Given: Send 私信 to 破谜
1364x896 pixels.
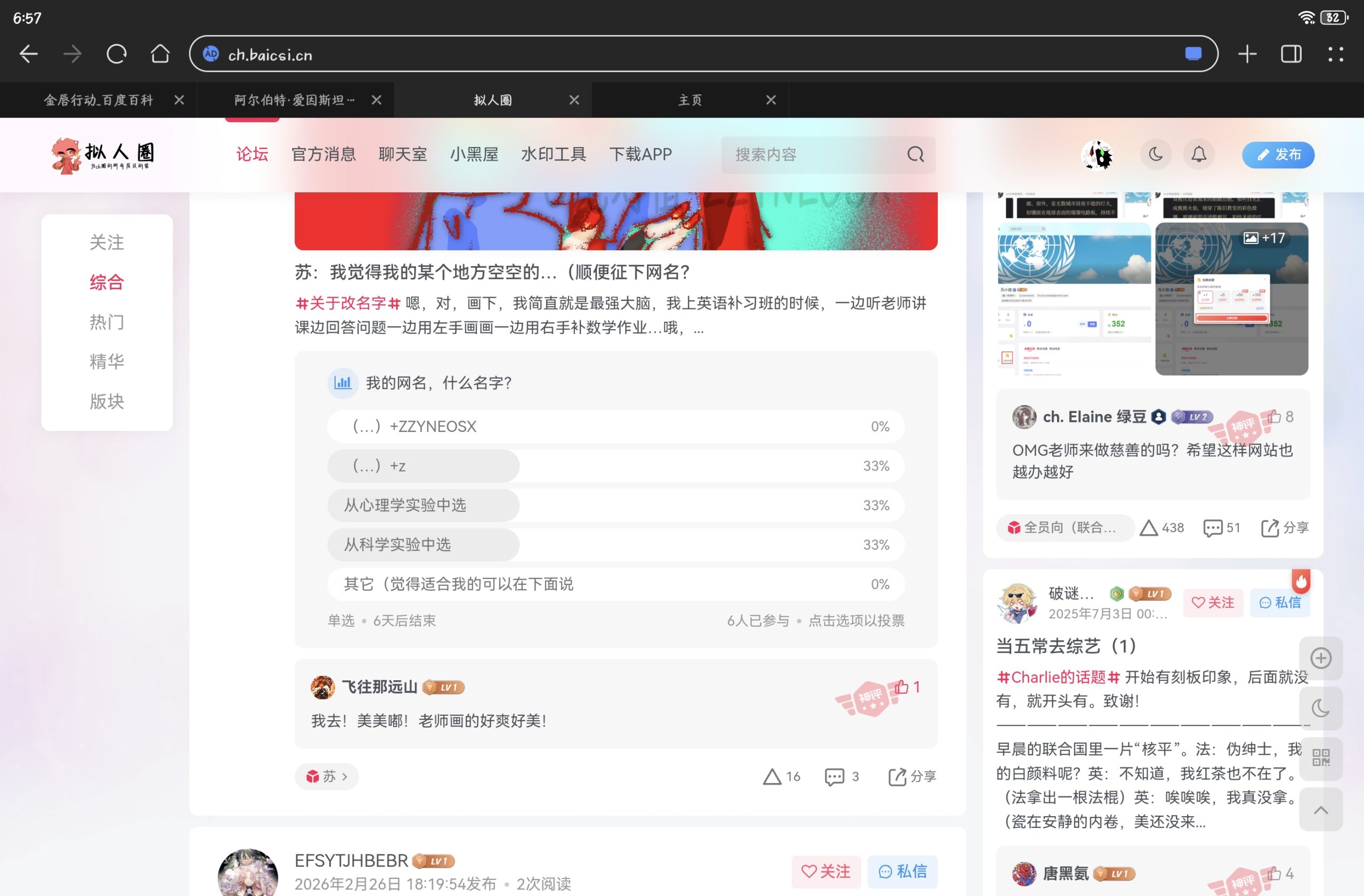Looking at the screenshot, I should tap(1280, 602).
